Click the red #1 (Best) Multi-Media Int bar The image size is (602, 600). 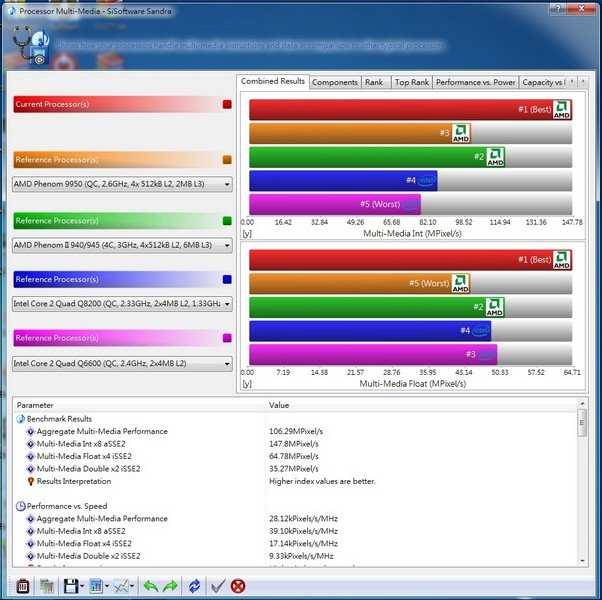pyautogui.click(x=411, y=110)
